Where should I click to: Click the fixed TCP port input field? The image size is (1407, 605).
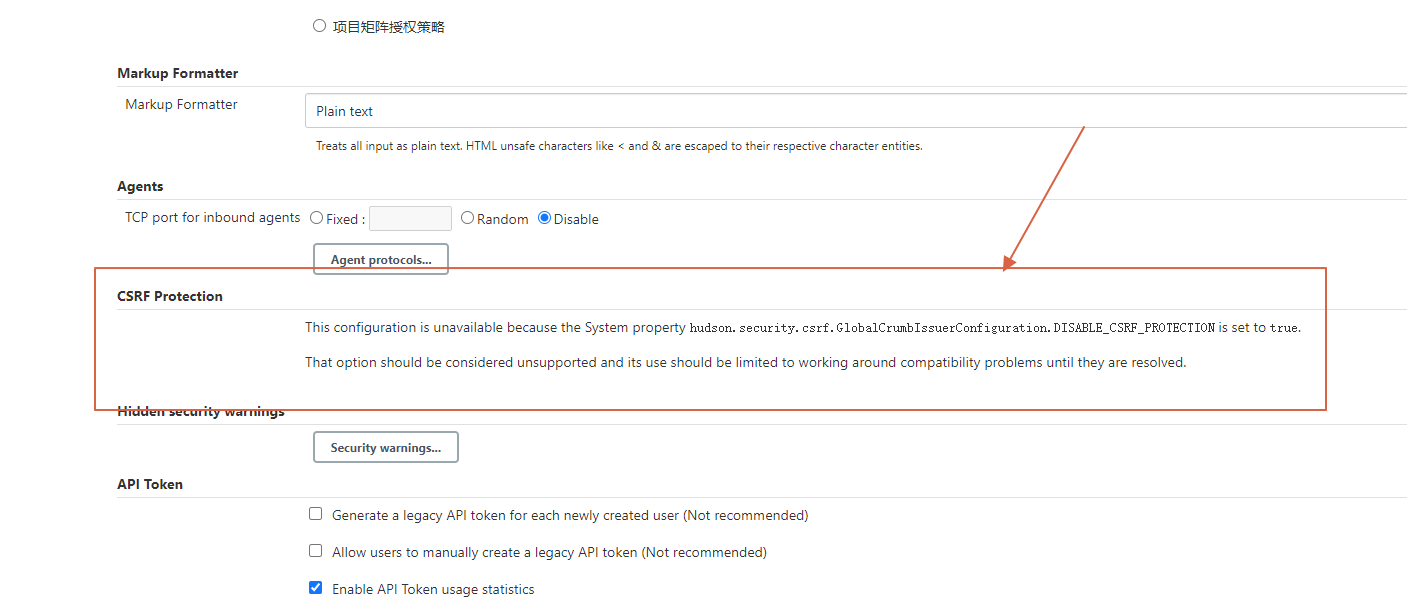[410, 218]
